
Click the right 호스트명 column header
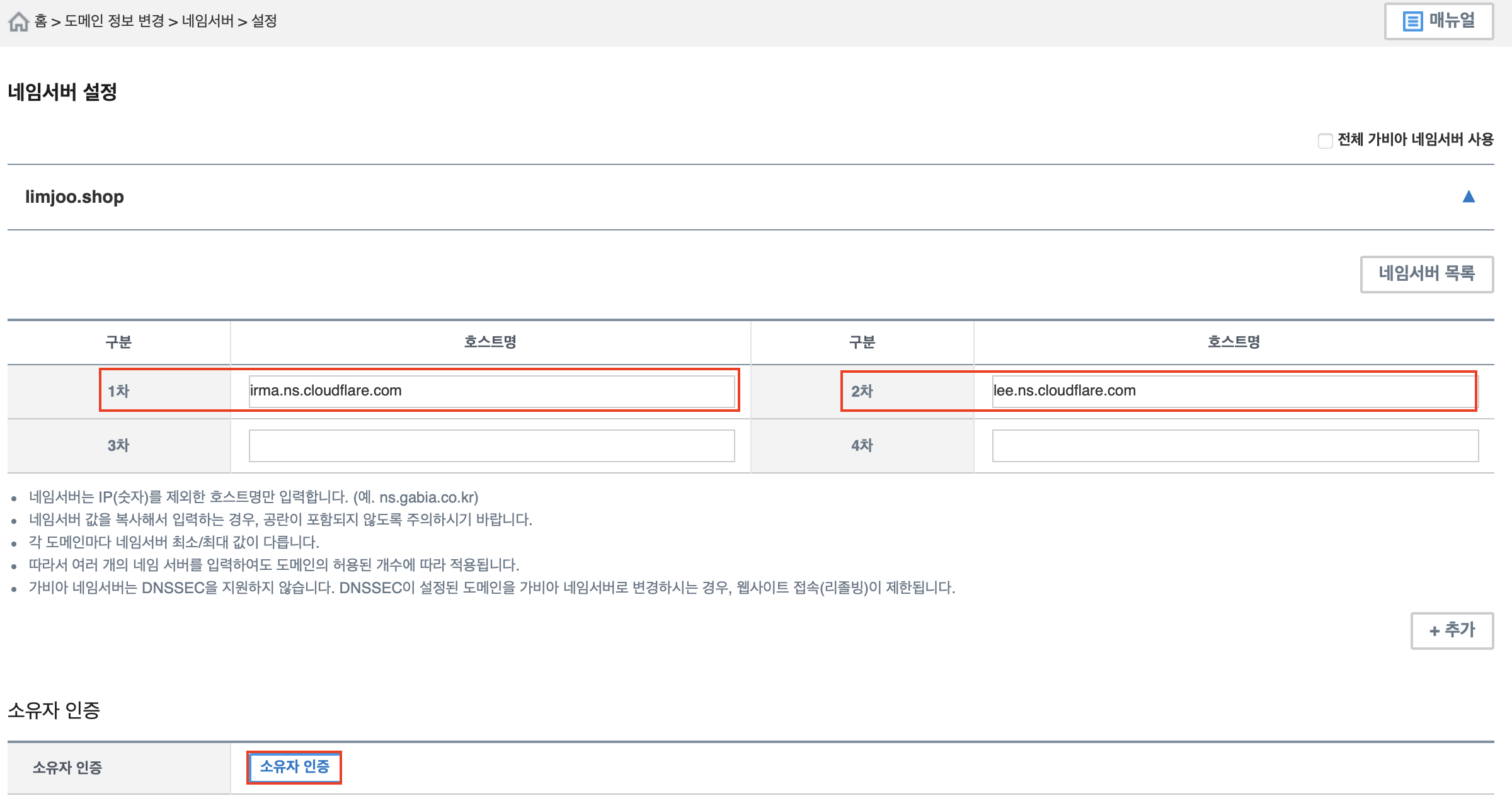pyautogui.click(x=1234, y=343)
